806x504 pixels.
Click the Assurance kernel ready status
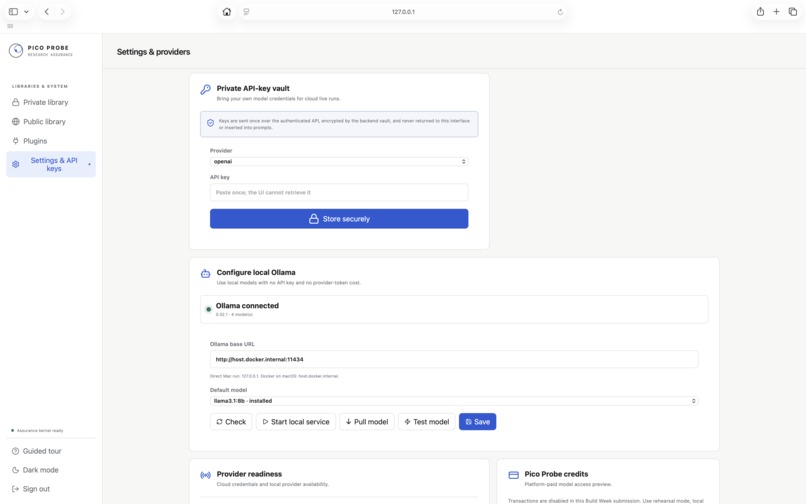tap(40, 430)
